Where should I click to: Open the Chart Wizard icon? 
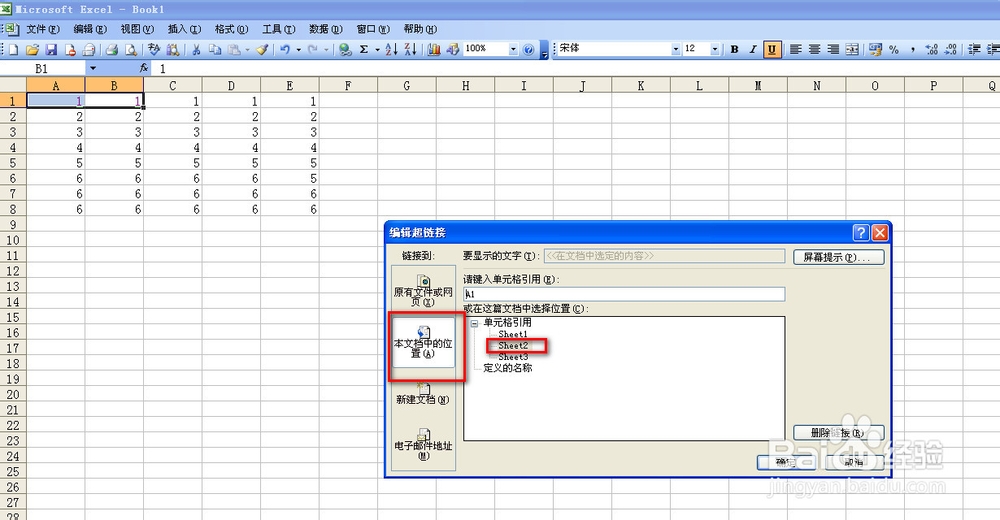pyautogui.click(x=434, y=49)
